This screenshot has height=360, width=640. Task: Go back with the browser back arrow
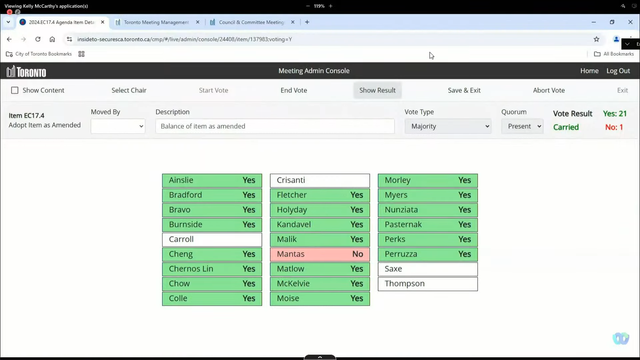tap(9, 39)
